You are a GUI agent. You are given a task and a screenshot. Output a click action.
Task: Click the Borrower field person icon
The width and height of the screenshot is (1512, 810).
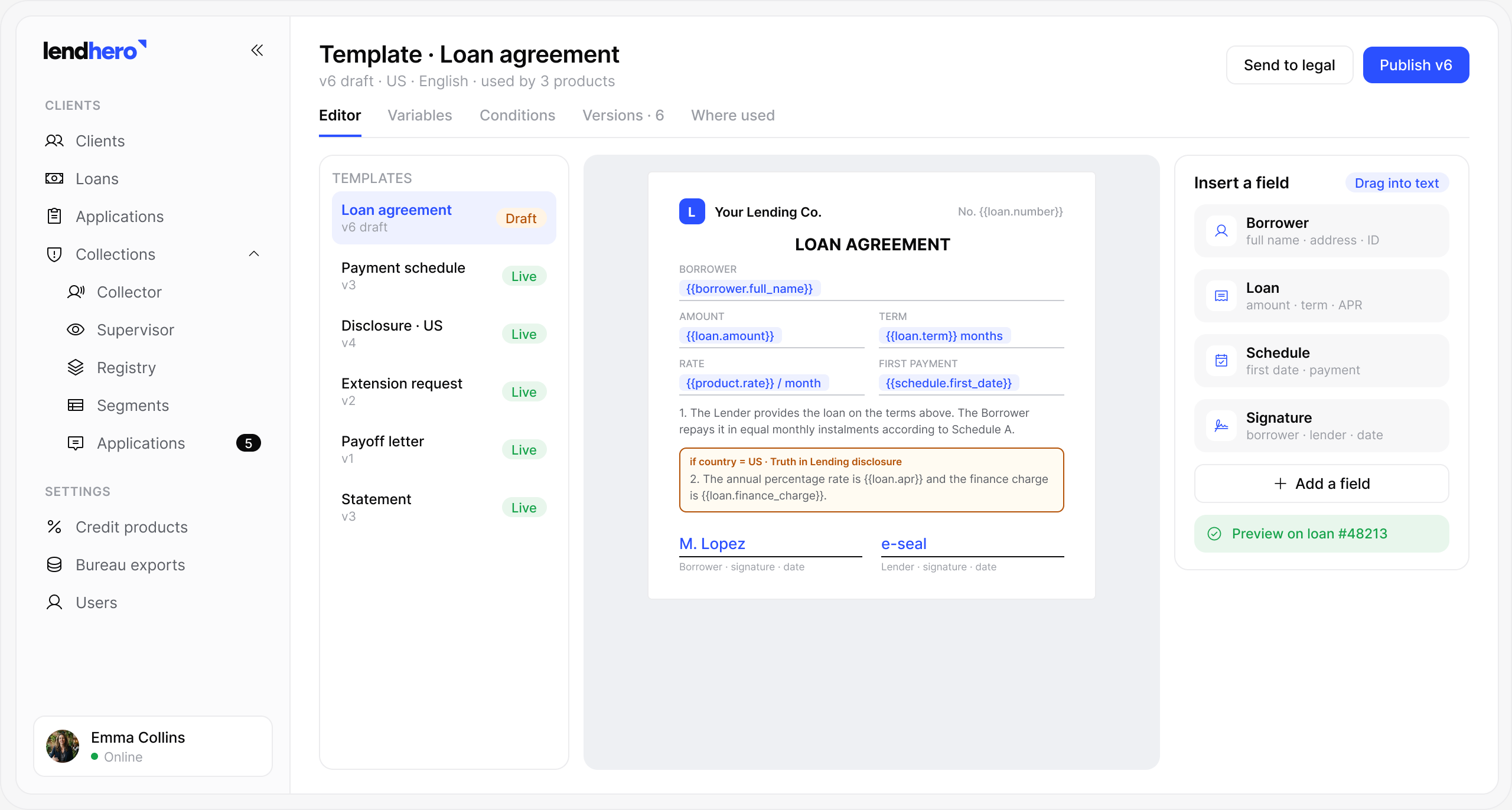(x=1221, y=231)
